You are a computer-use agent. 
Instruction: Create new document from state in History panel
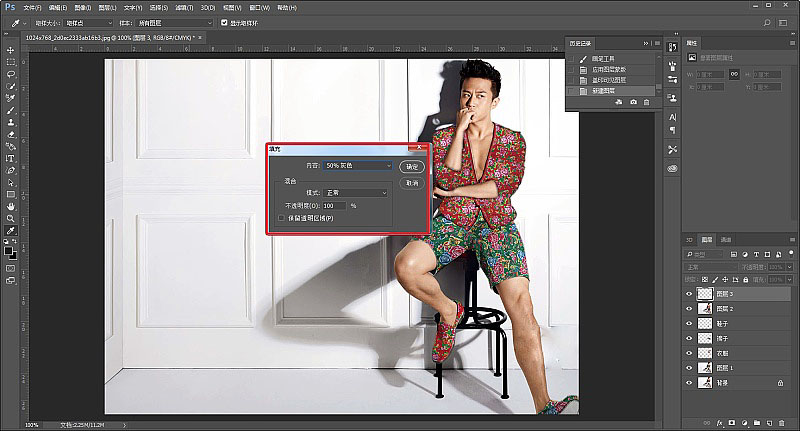(x=619, y=102)
